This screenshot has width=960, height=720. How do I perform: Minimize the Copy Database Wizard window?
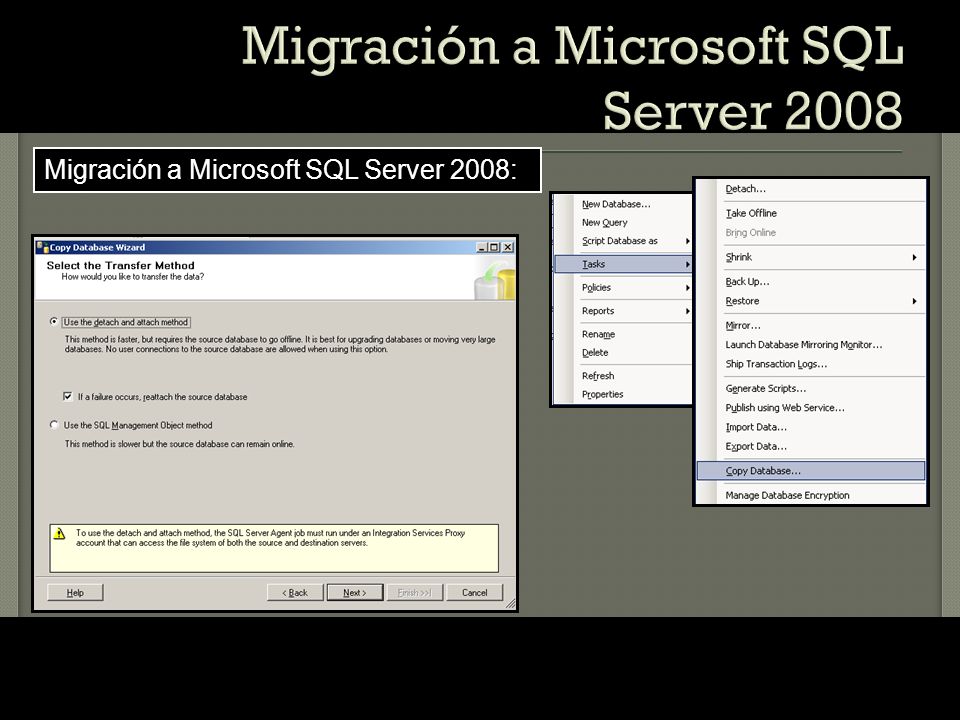pos(481,247)
